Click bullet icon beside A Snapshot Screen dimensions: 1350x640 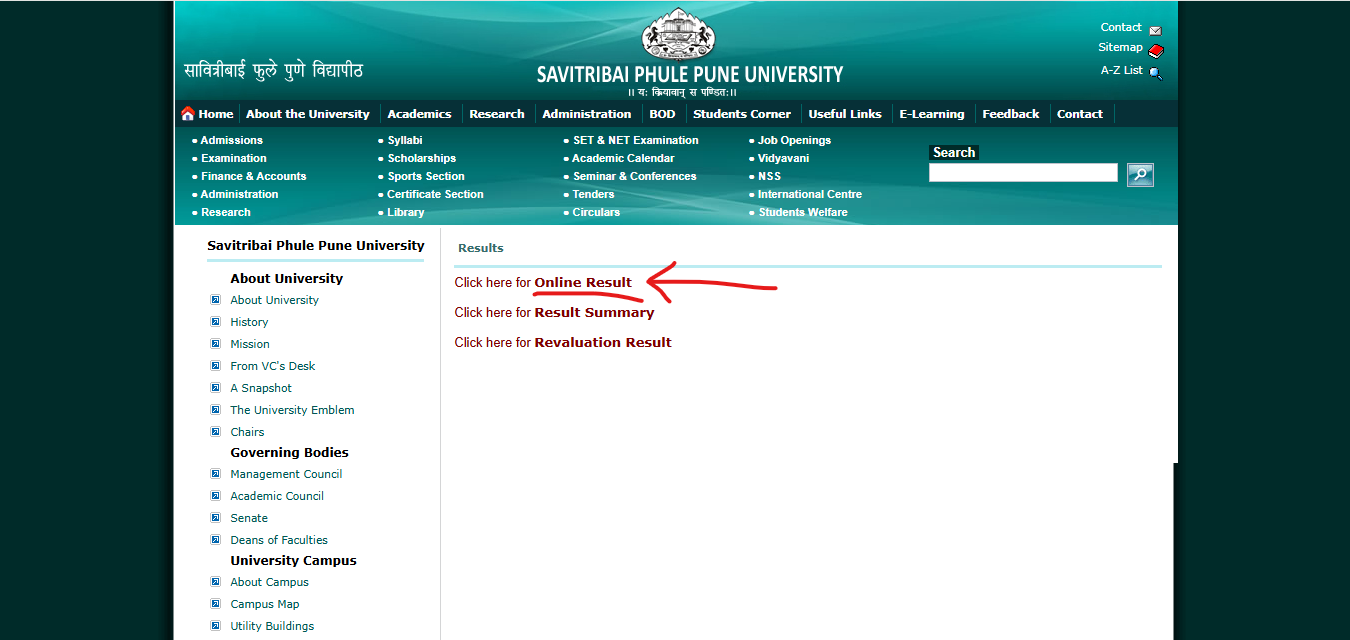pyautogui.click(x=215, y=388)
